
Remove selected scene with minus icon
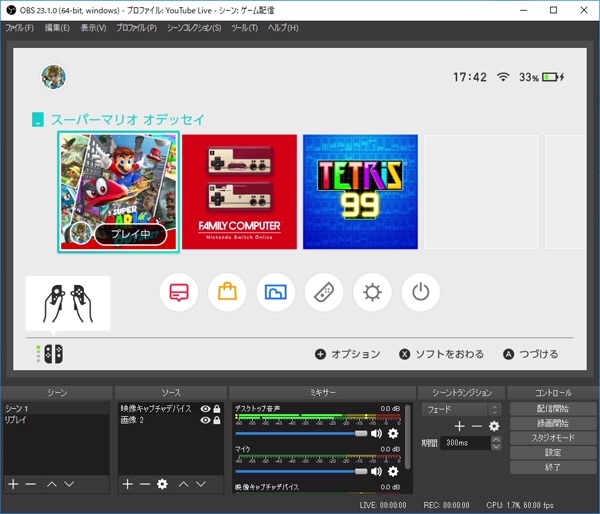coord(31,484)
